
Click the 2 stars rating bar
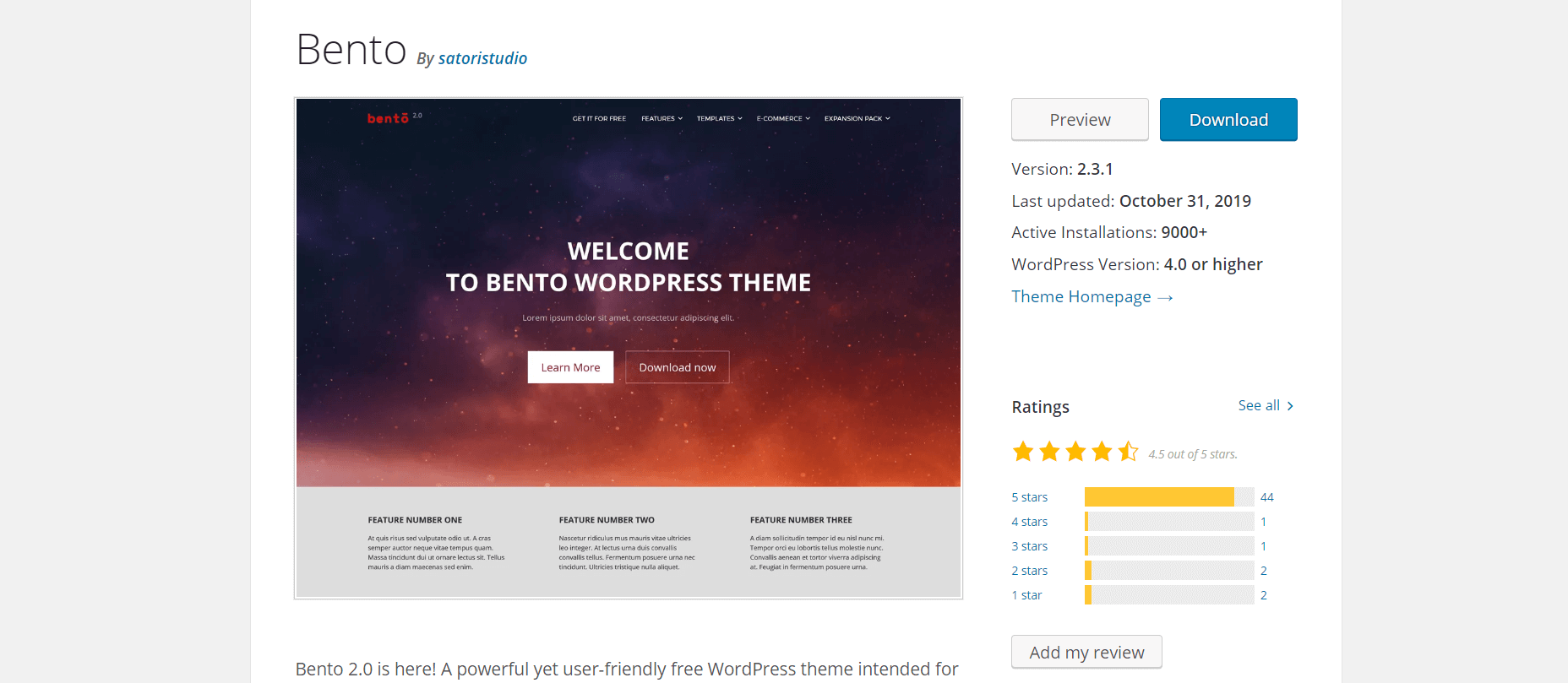coord(1169,570)
